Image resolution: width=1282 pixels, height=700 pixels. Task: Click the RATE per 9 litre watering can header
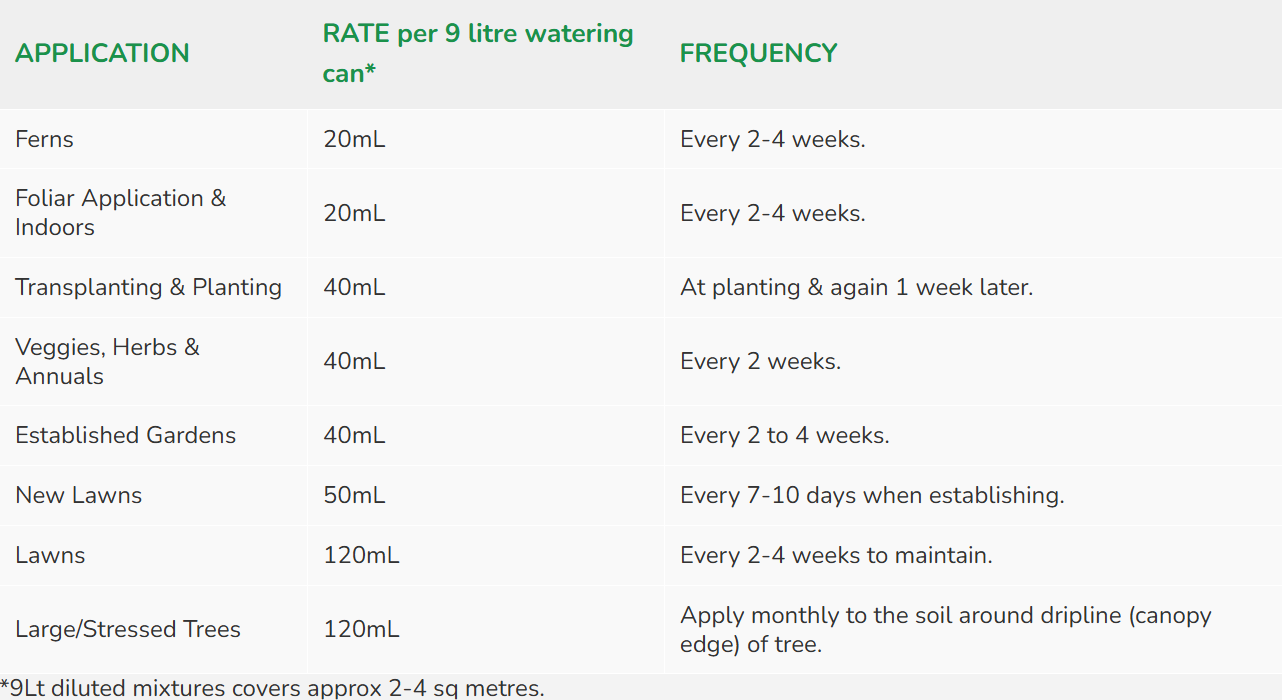point(477,53)
